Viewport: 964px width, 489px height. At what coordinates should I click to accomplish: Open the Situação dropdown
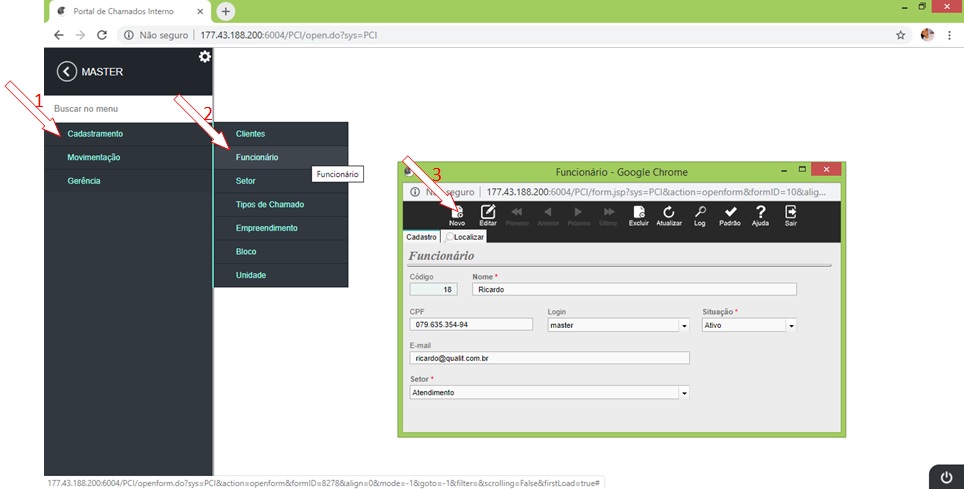pyautogui.click(x=791, y=325)
